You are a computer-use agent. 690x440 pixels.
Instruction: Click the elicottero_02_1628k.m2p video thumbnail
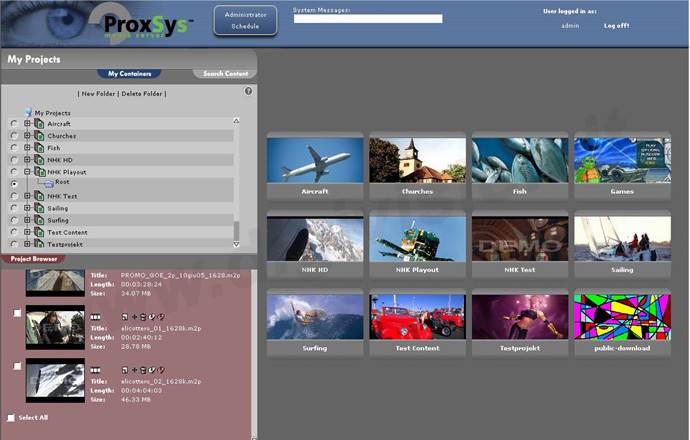[x=55, y=381]
